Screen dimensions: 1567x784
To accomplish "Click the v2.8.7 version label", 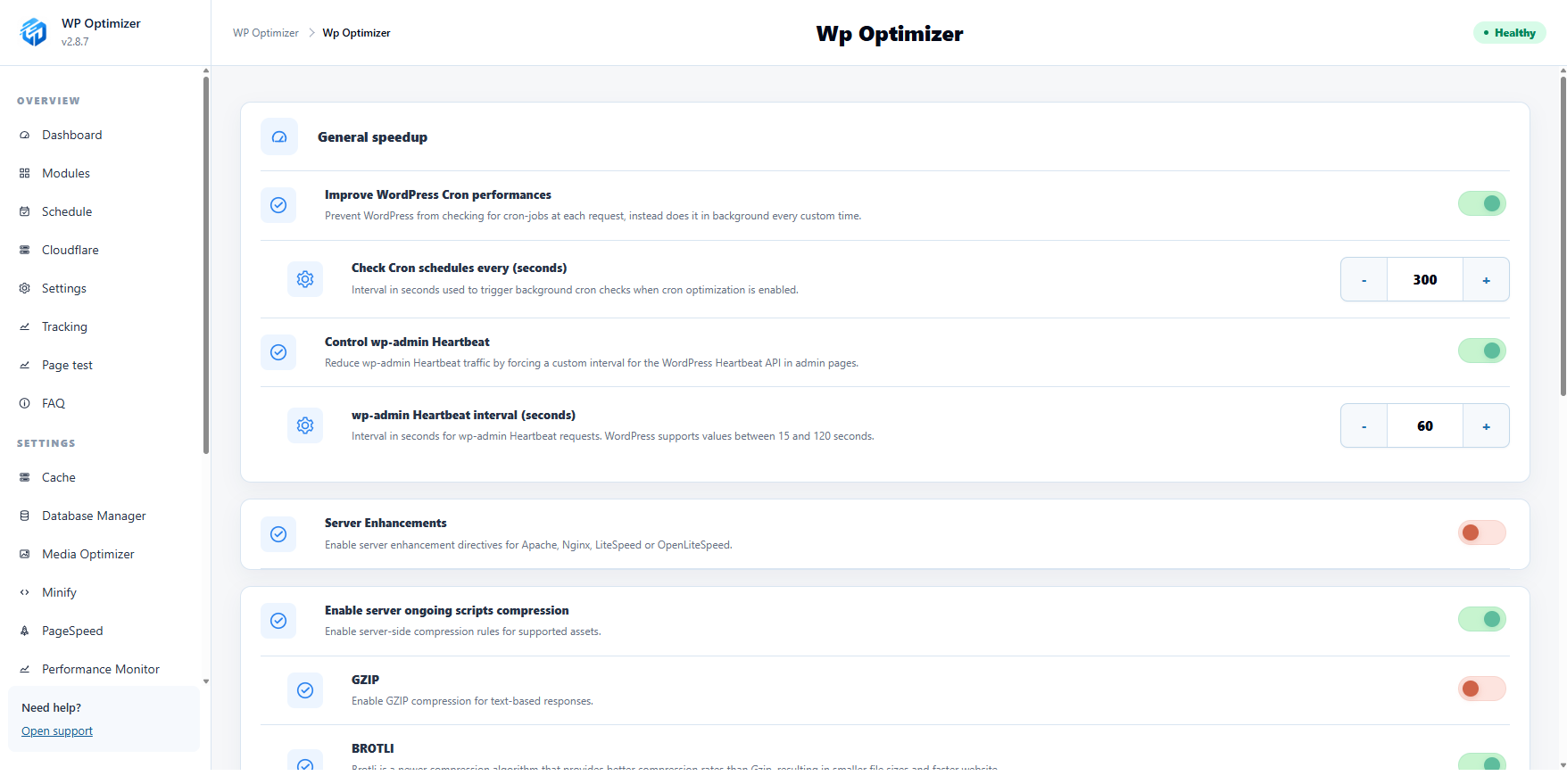I will pos(75,42).
